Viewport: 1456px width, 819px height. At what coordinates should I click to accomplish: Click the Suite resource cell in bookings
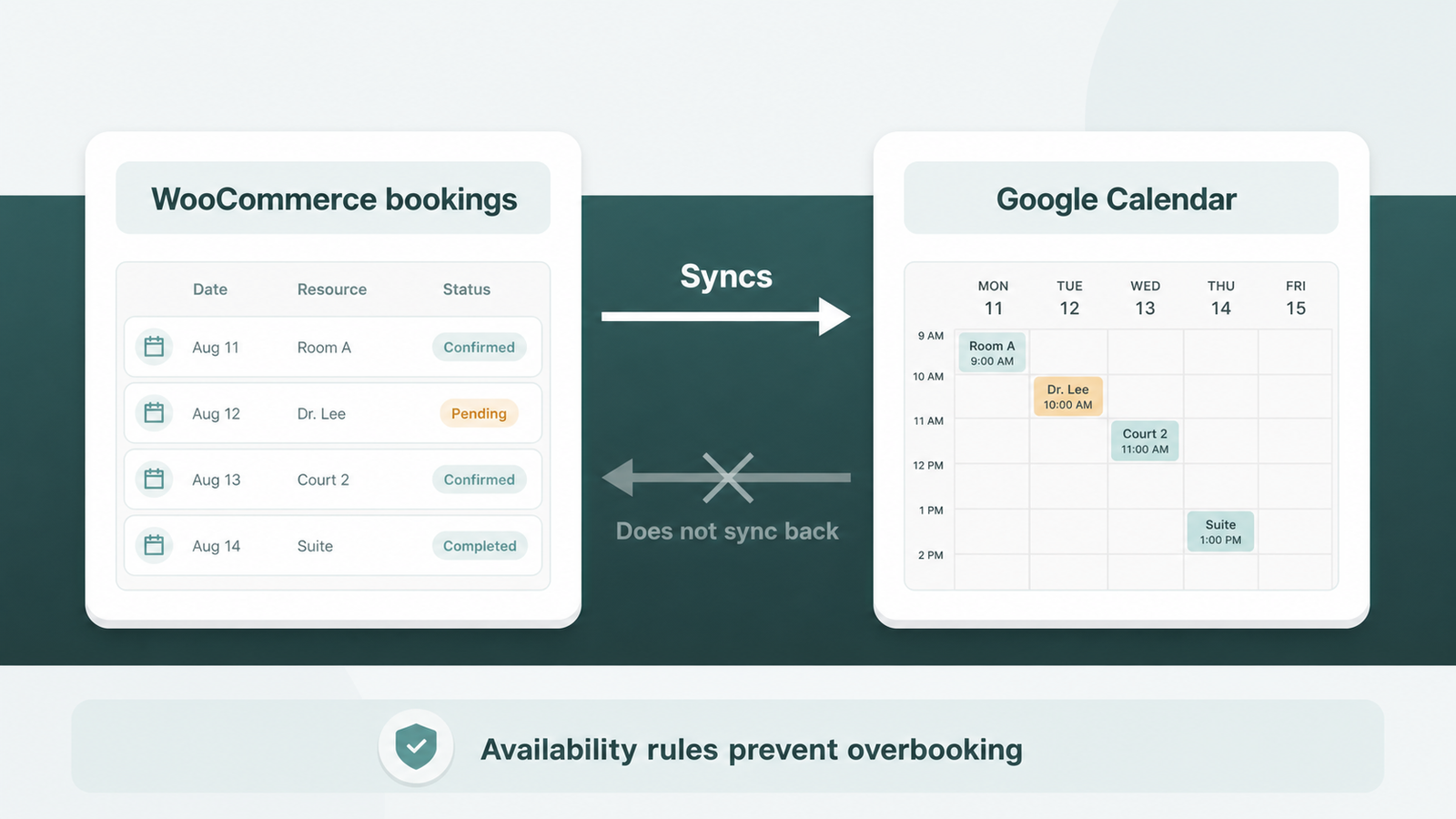(315, 546)
